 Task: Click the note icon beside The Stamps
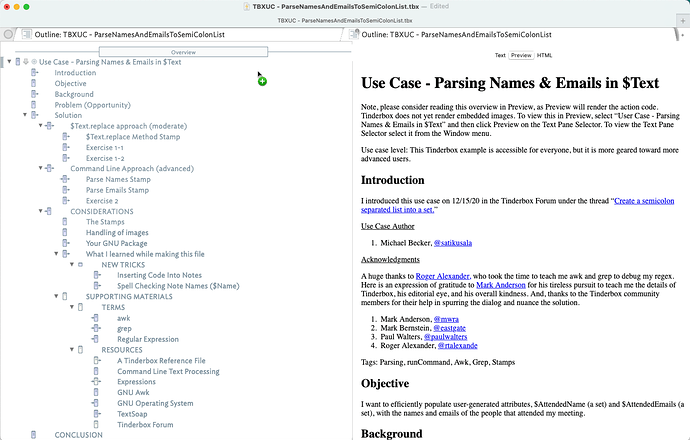tap(65, 222)
